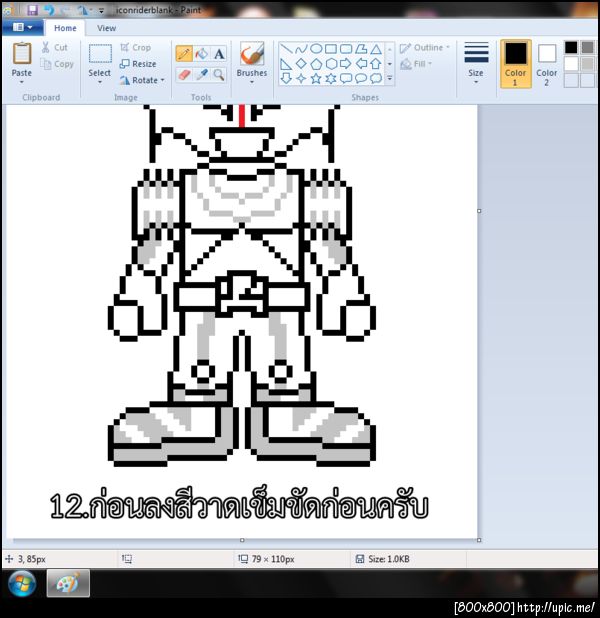
Task: Open the Windows Start orb
Action: point(22,584)
